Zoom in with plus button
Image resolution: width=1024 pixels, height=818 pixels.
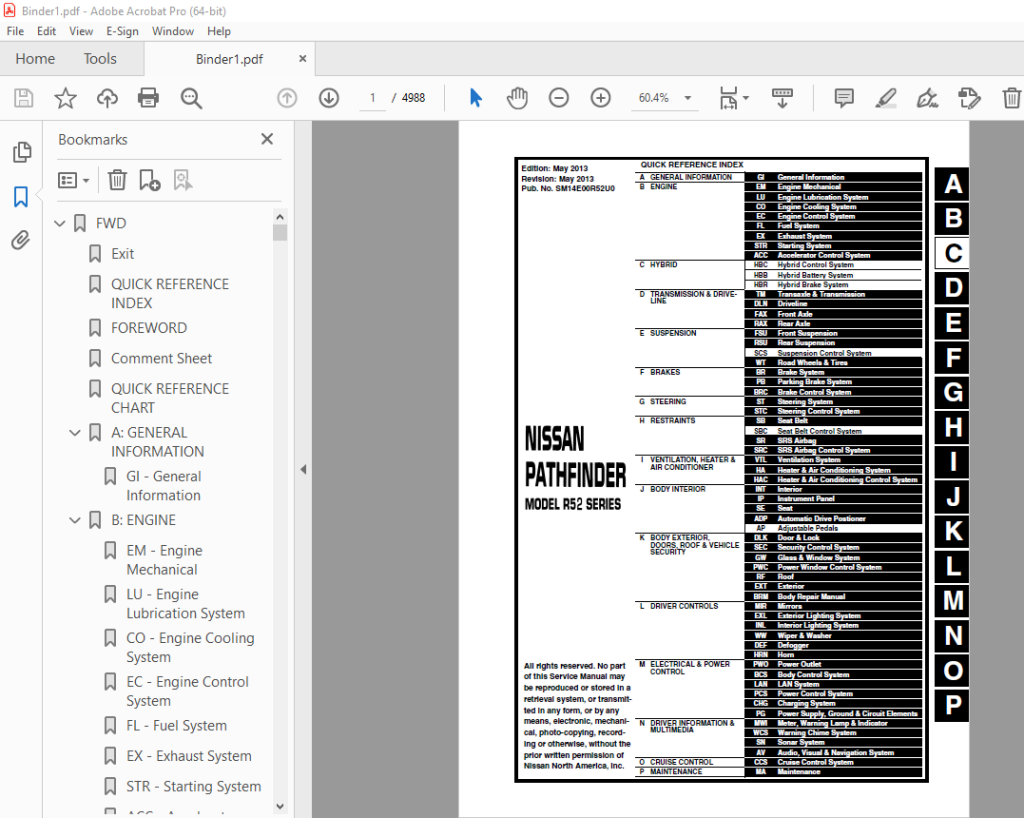(x=600, y=98)
